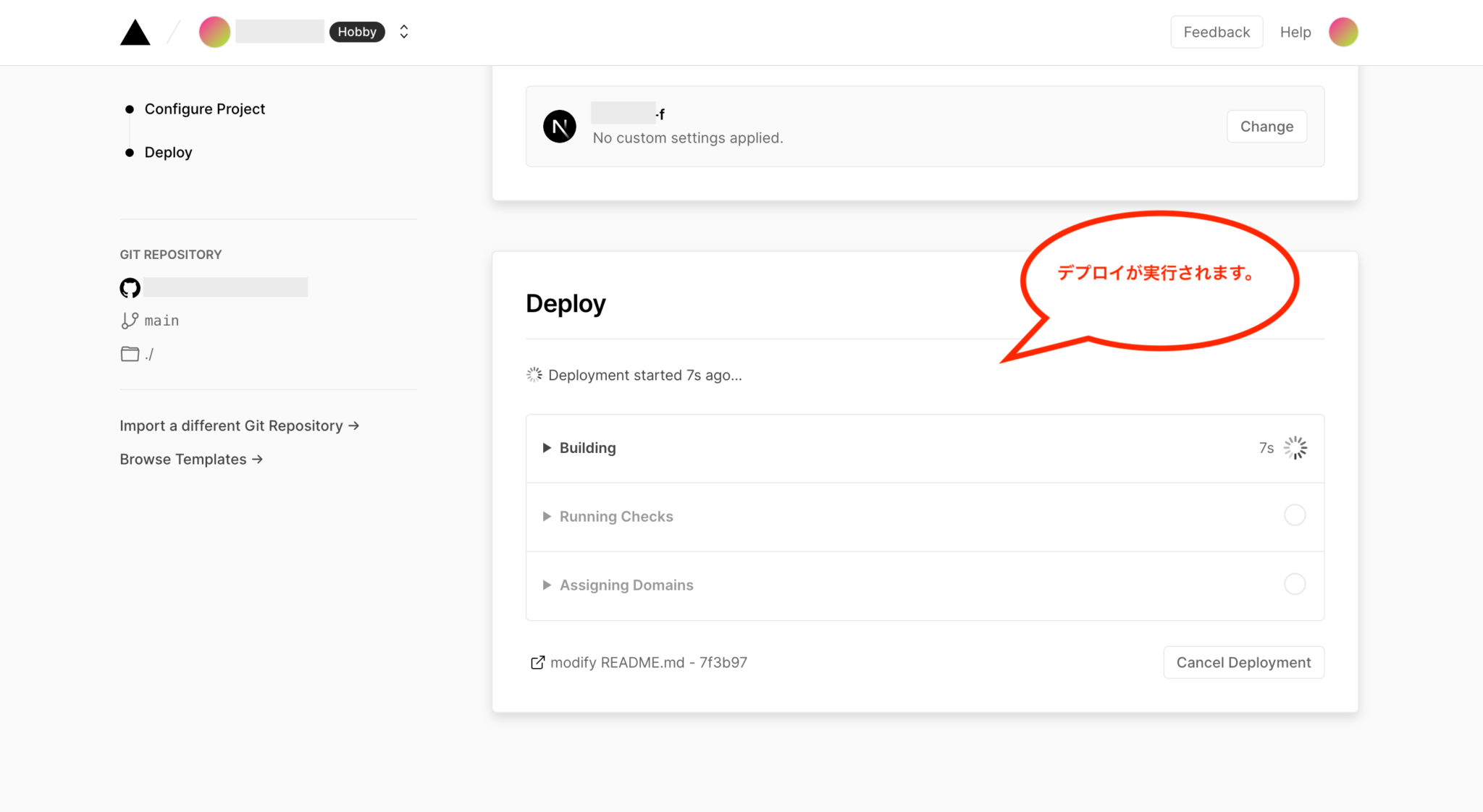
Task: Click the team avatar next to Hobby badge
Action: point(214,32)
